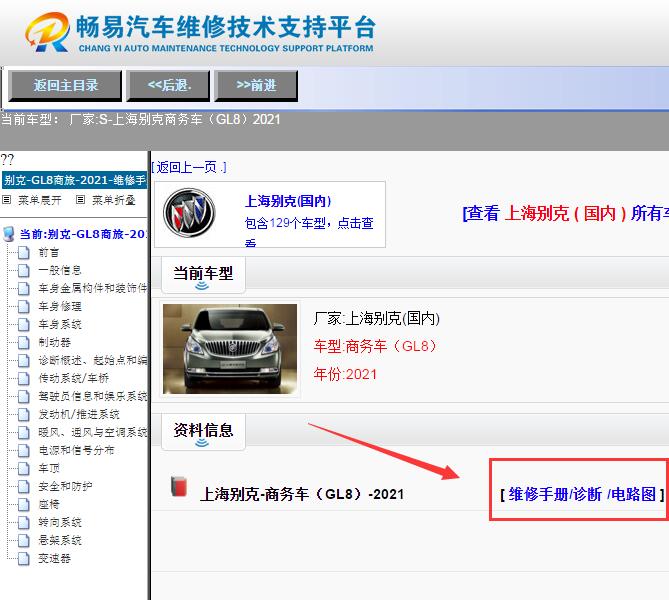Image resolution: width=669 pixels, height=600 pixels.
Task: Go back with the <<后退 button
Action: (x=169, y=85)
